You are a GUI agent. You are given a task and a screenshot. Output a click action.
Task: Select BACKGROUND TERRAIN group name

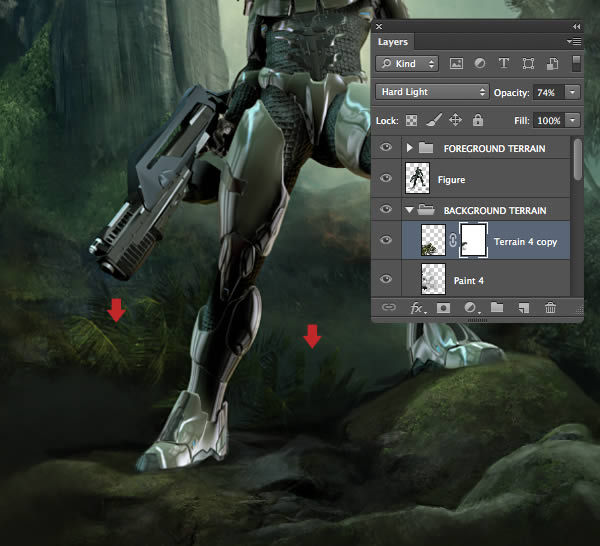[x=495, y=210]
